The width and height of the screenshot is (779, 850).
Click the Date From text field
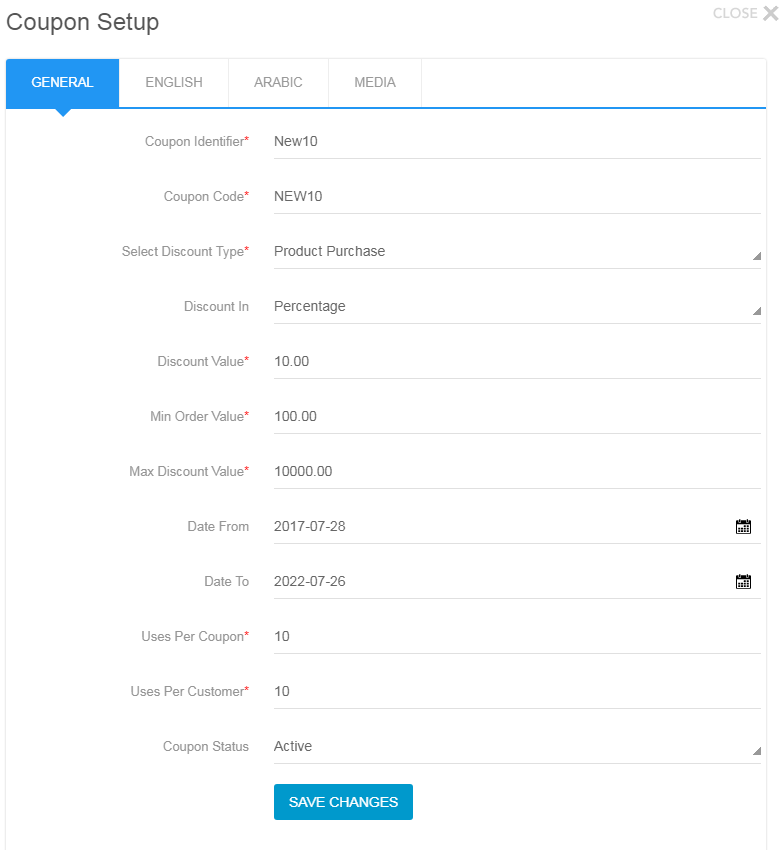tap(501, 527)
